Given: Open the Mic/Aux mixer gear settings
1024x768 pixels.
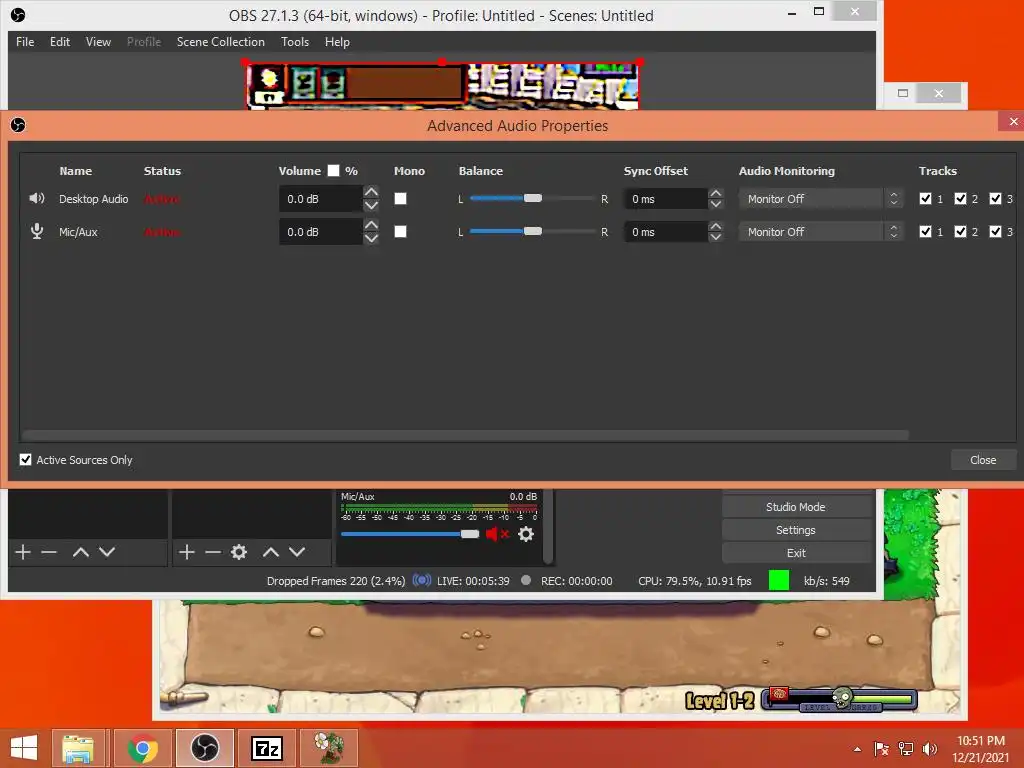Looking at the screenshot, I should 526,534.
